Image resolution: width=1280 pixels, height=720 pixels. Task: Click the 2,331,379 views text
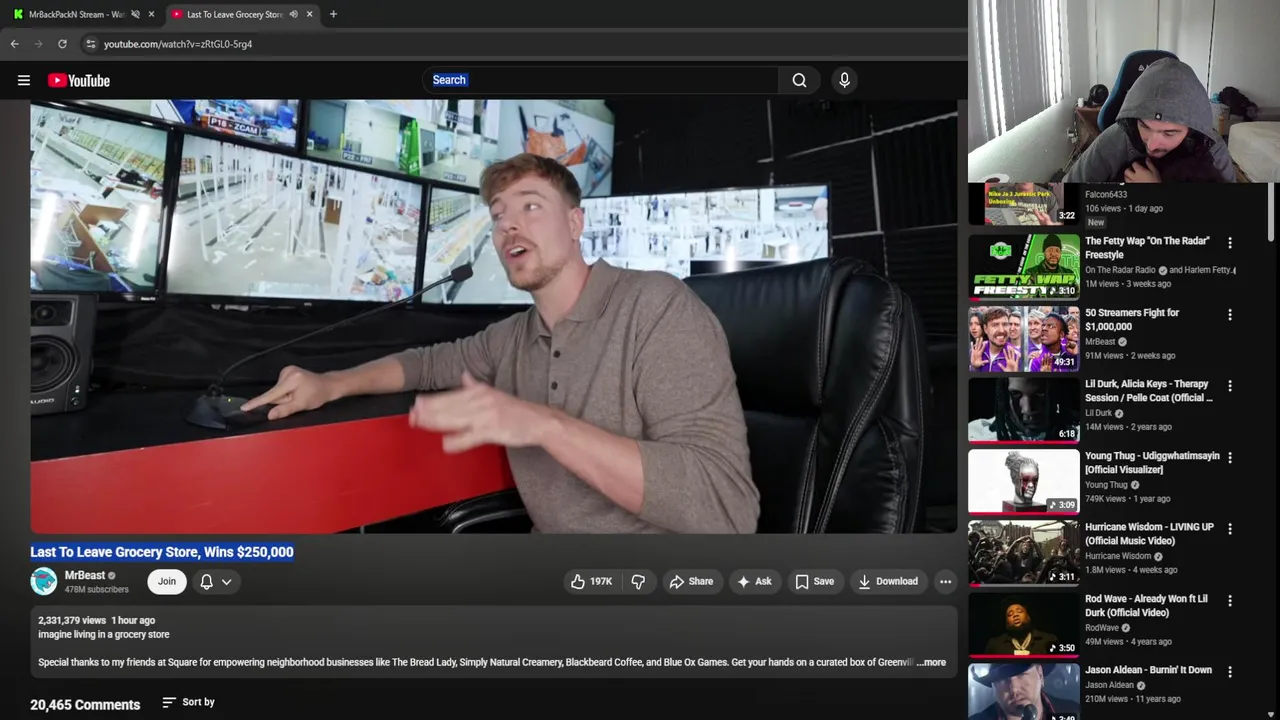[x=72, y=620]
